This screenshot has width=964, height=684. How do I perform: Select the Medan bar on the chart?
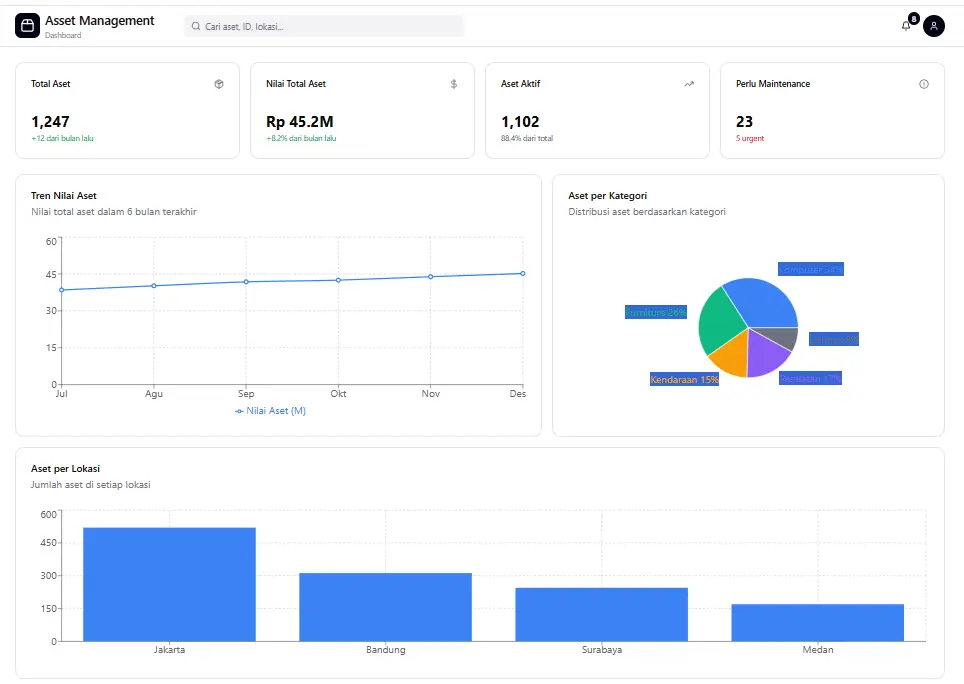pos(817,621)
